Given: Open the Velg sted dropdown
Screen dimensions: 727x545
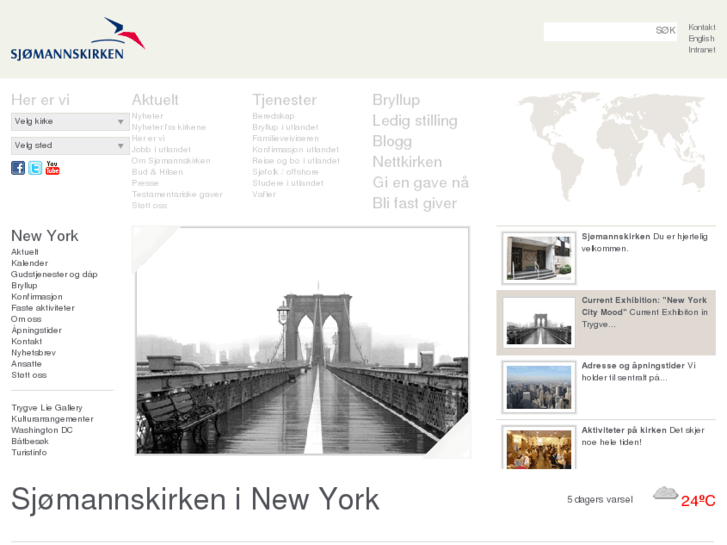Looking at the screenshot, I should coord(70,146).
